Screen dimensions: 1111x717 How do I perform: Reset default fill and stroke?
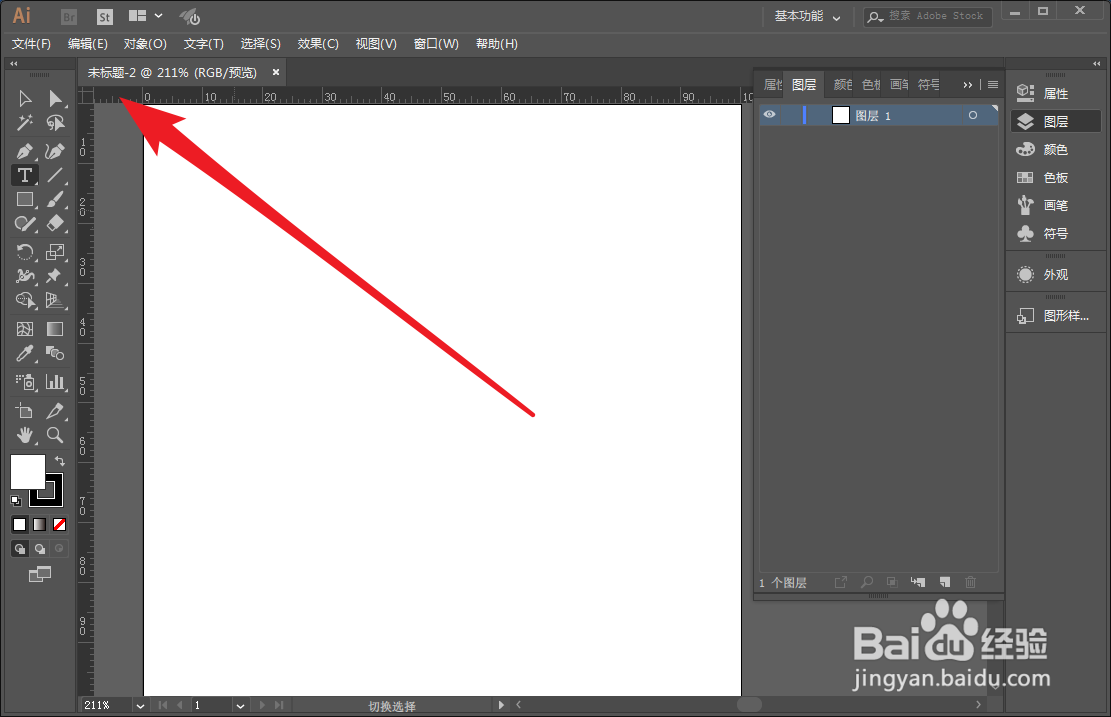(x=16, y=501)
